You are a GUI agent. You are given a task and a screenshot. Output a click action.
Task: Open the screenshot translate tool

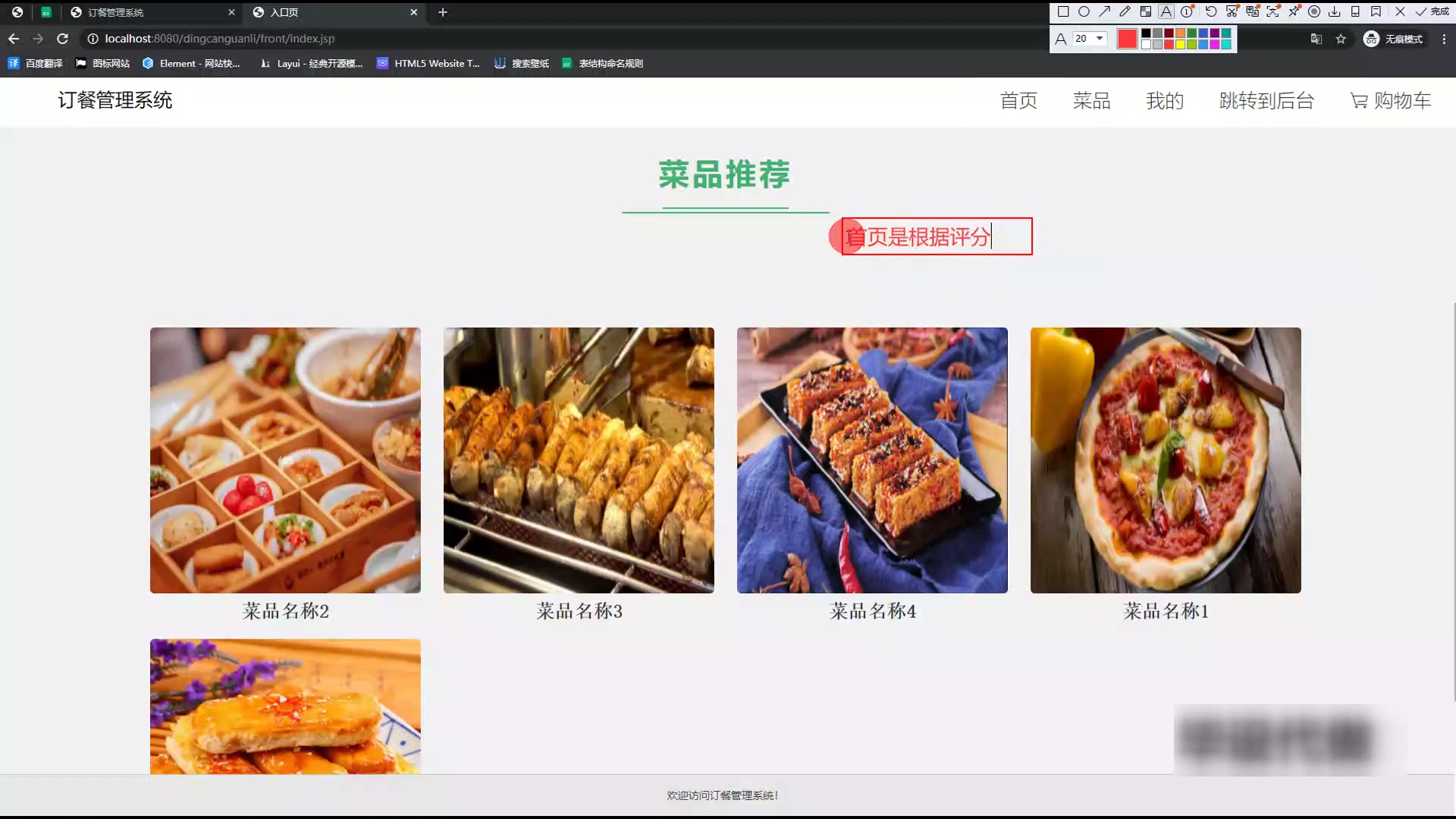(1253, 11)
